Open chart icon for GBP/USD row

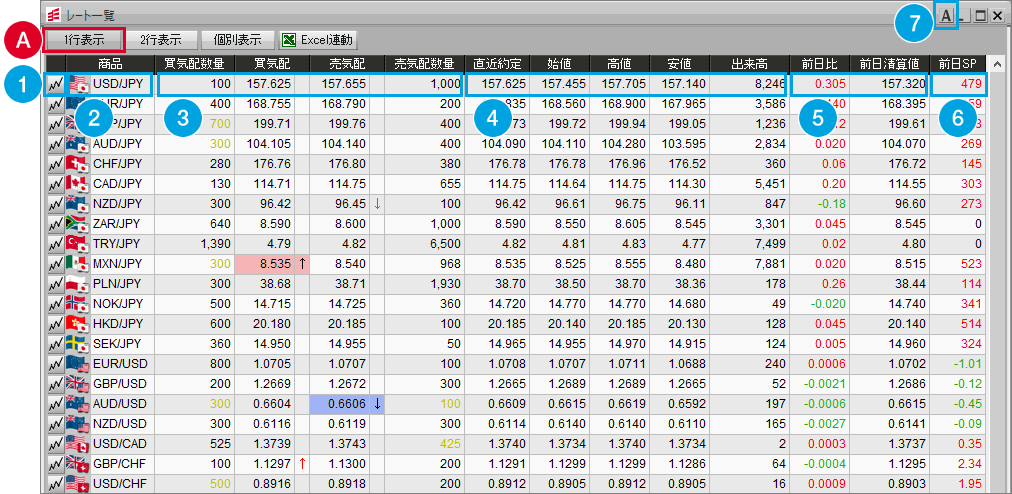tap(55, 384)
